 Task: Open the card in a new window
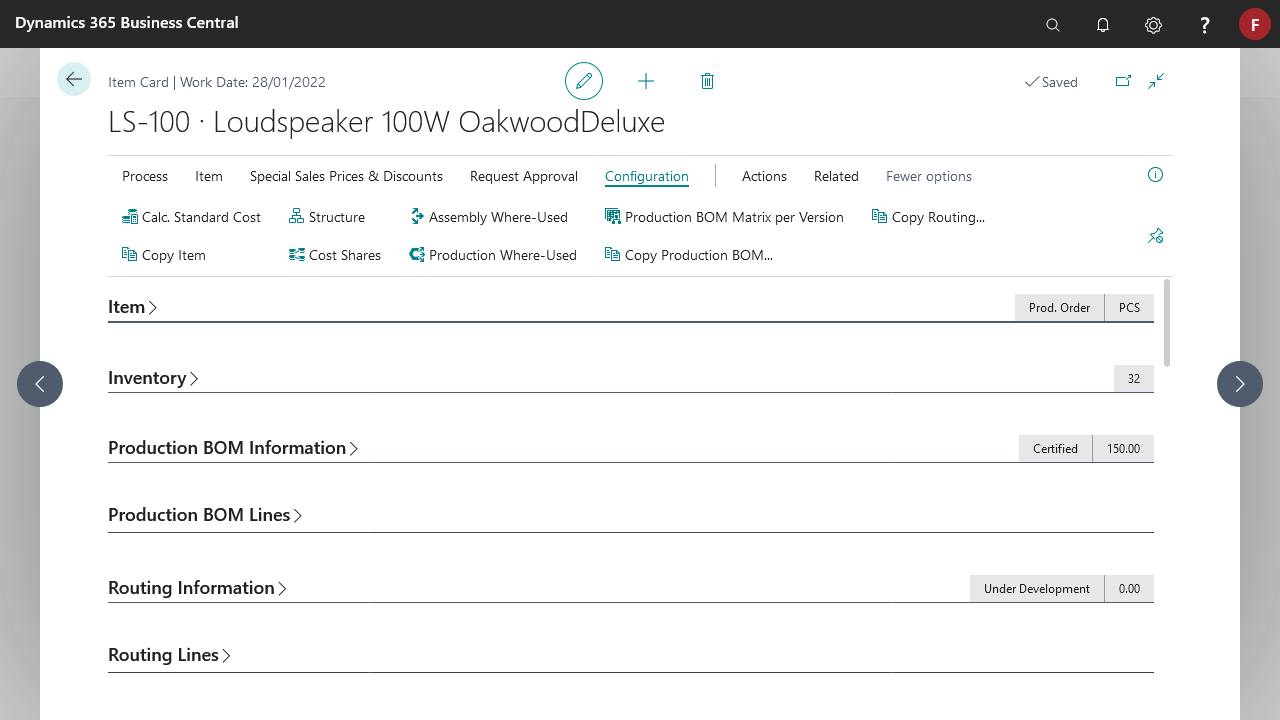pos(1123,81)
